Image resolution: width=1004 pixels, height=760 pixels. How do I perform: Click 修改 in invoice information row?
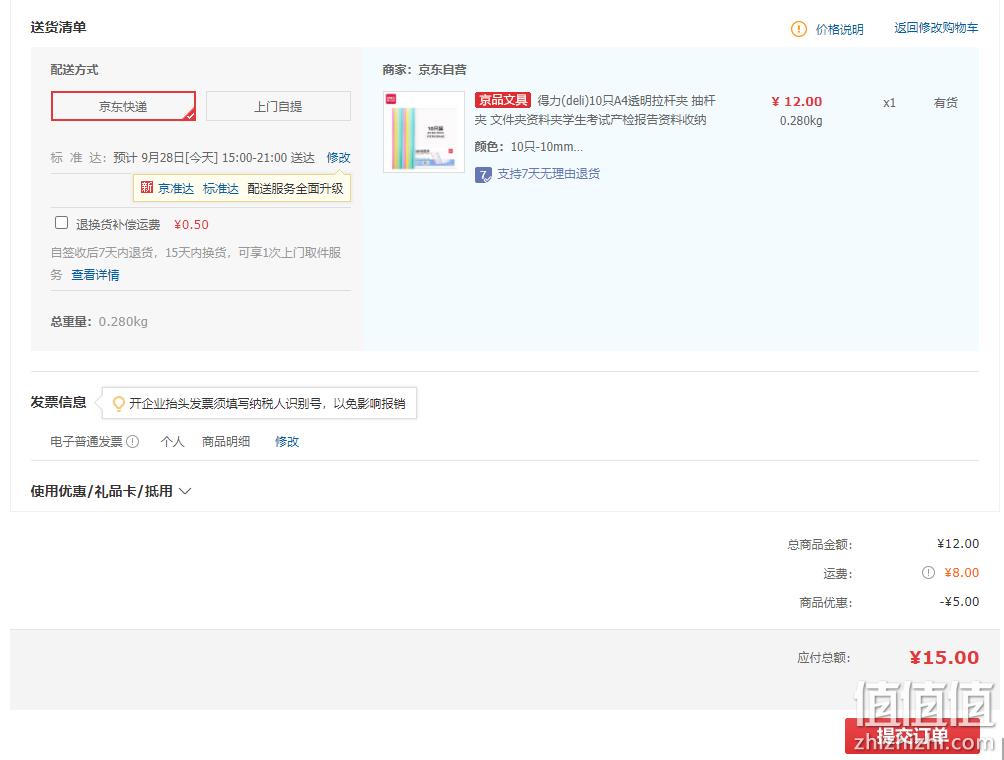[287, 441]
